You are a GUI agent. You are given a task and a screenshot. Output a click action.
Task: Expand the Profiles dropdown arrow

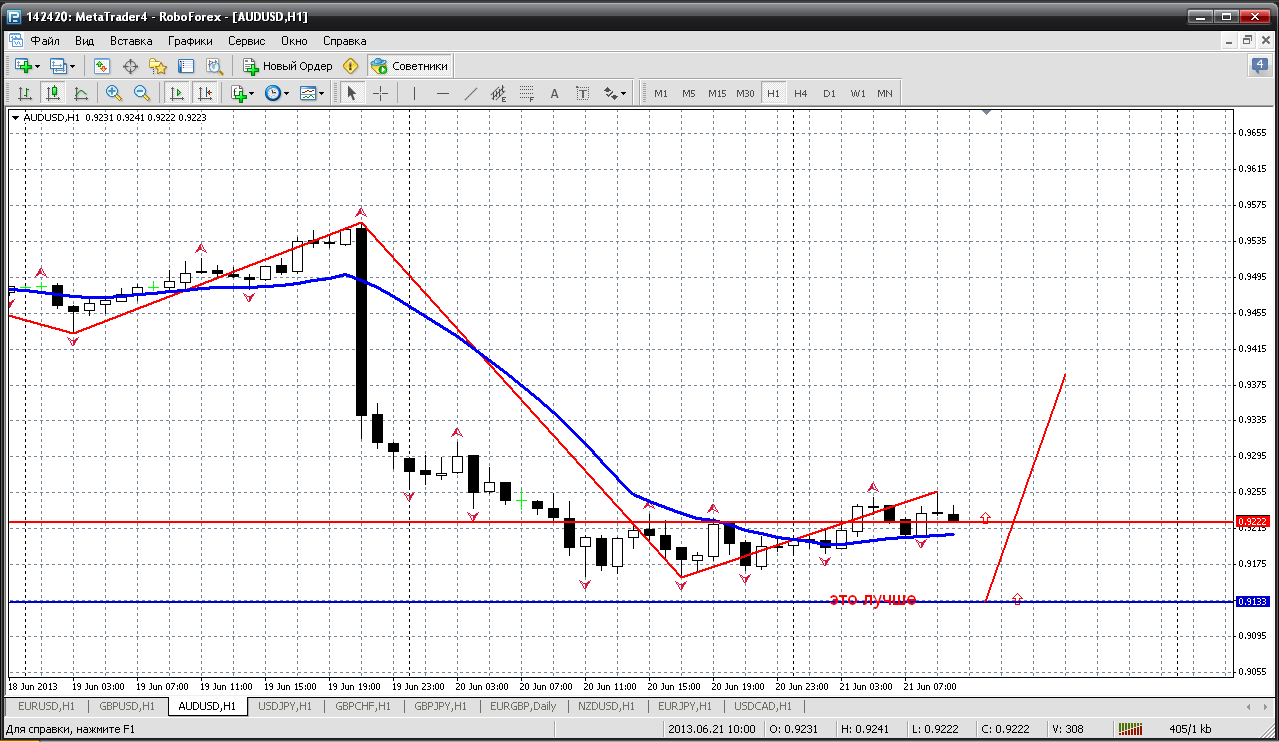(72, 67)
